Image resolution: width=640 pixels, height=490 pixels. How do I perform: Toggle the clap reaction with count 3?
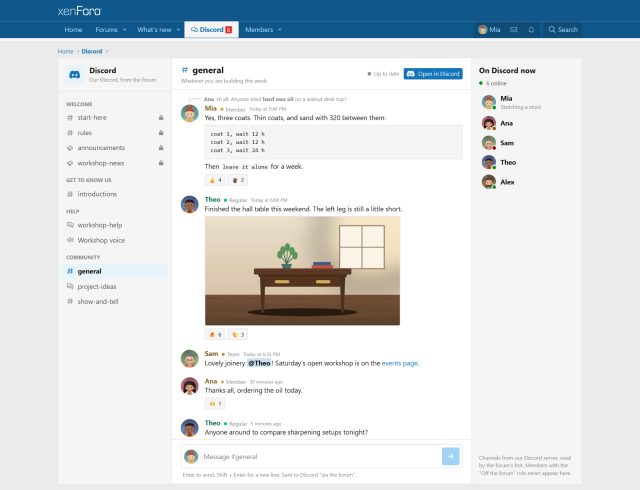coord(238,334)
